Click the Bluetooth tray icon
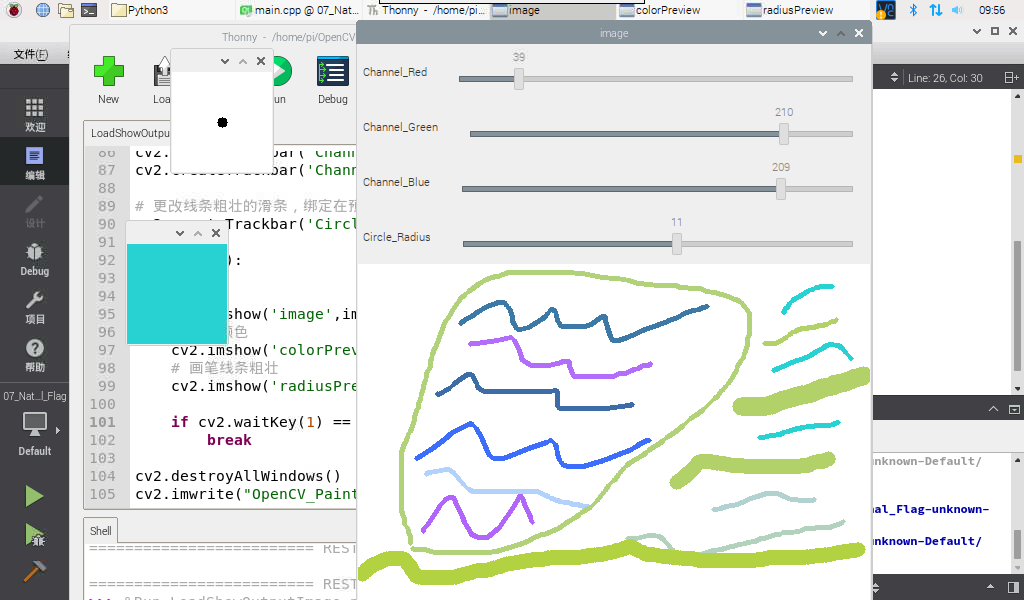The image size is (1024, 600). coord(913,10)
